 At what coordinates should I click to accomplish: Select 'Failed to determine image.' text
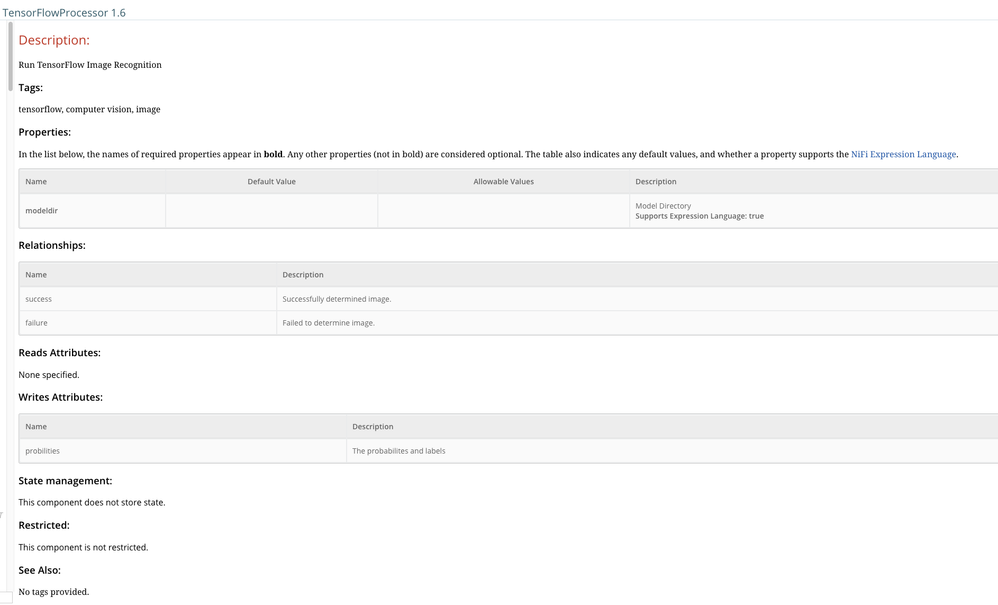(328, 323)
